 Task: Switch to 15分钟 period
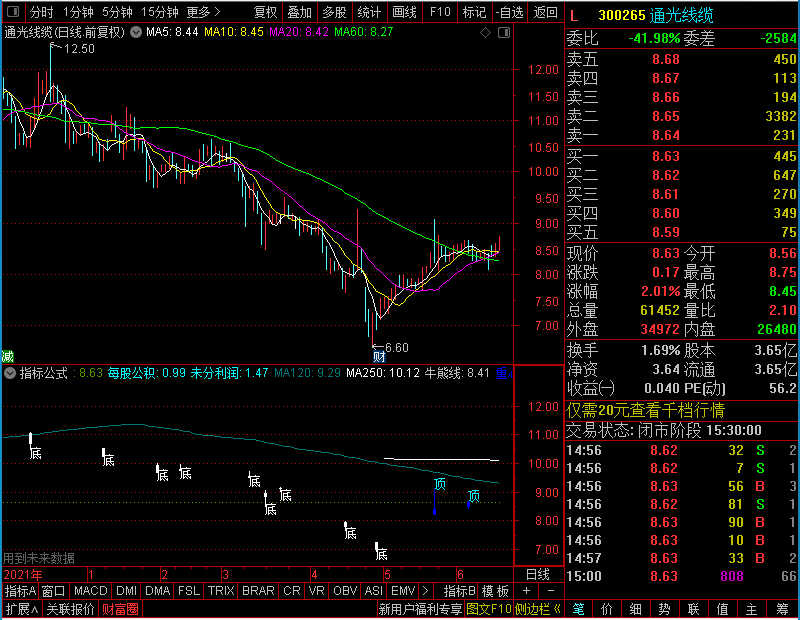coord(160,12)
